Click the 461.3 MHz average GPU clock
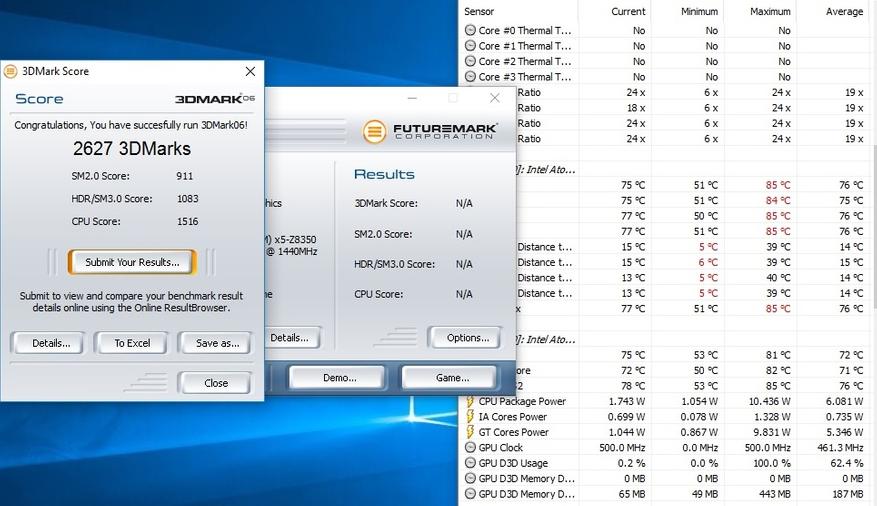 pyautogui.click(x=840, y=447)
